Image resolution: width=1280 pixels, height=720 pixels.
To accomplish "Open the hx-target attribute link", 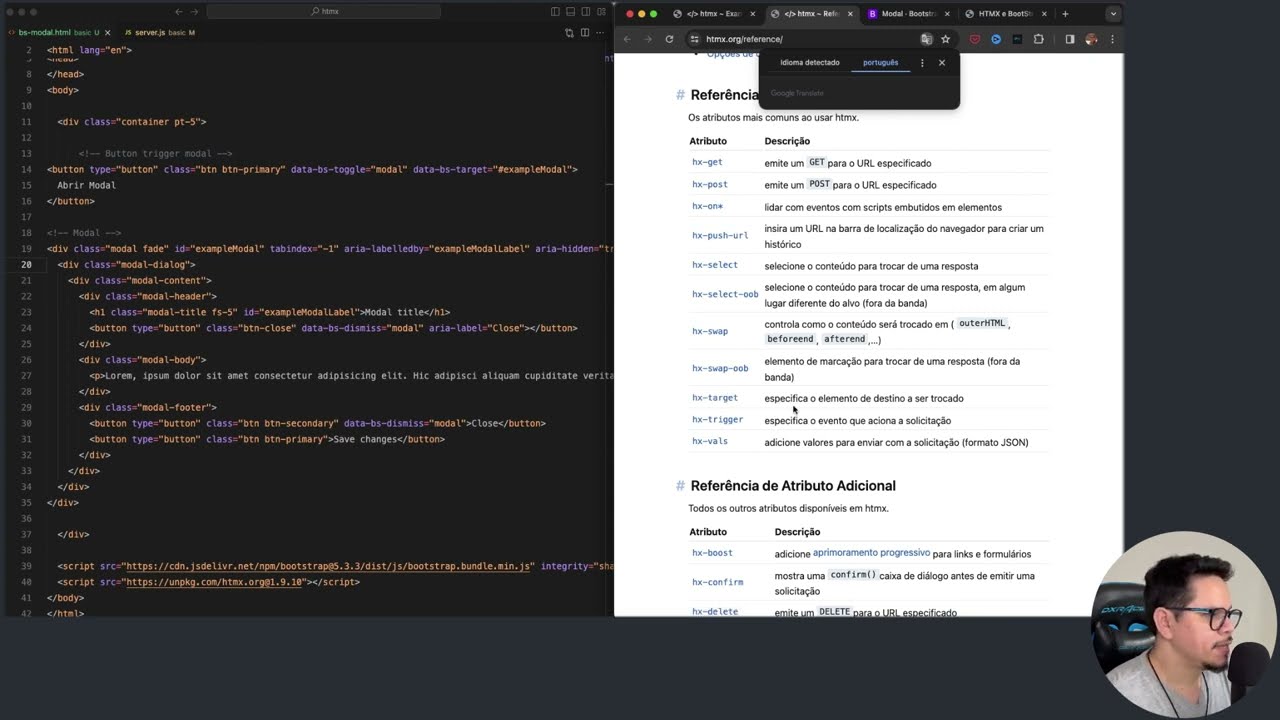I will pos(715,398).
